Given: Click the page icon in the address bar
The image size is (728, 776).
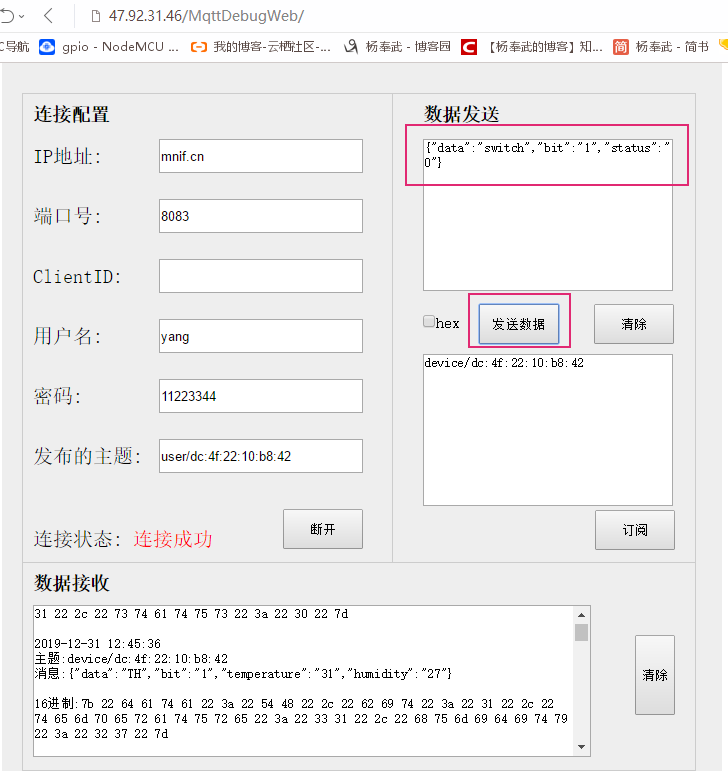Looking at the screenshot, I should (x=96, y=16).
